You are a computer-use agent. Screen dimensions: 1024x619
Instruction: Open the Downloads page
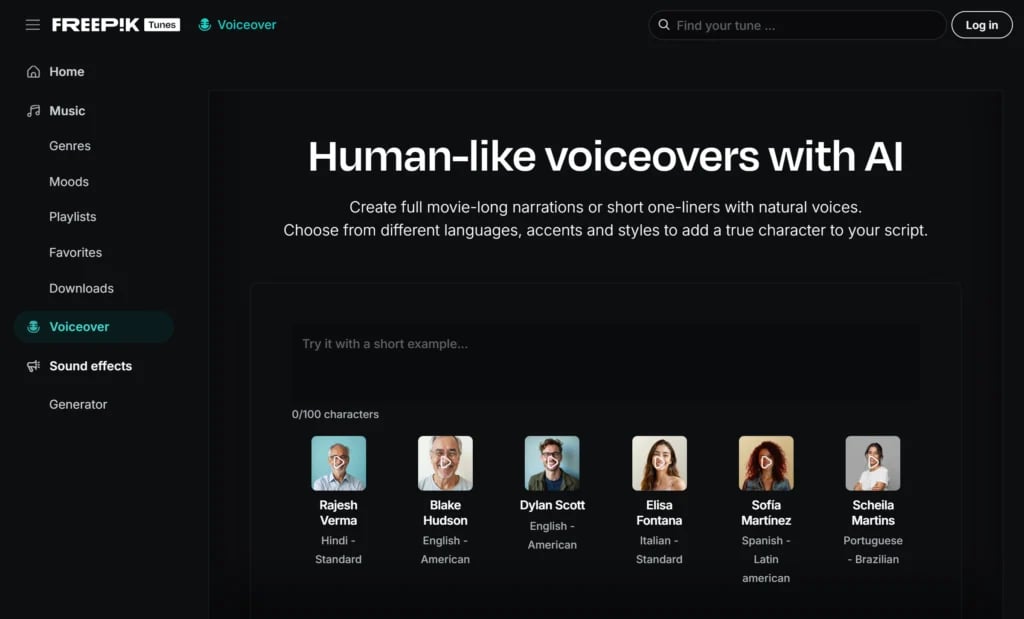(x=81, y=288)
